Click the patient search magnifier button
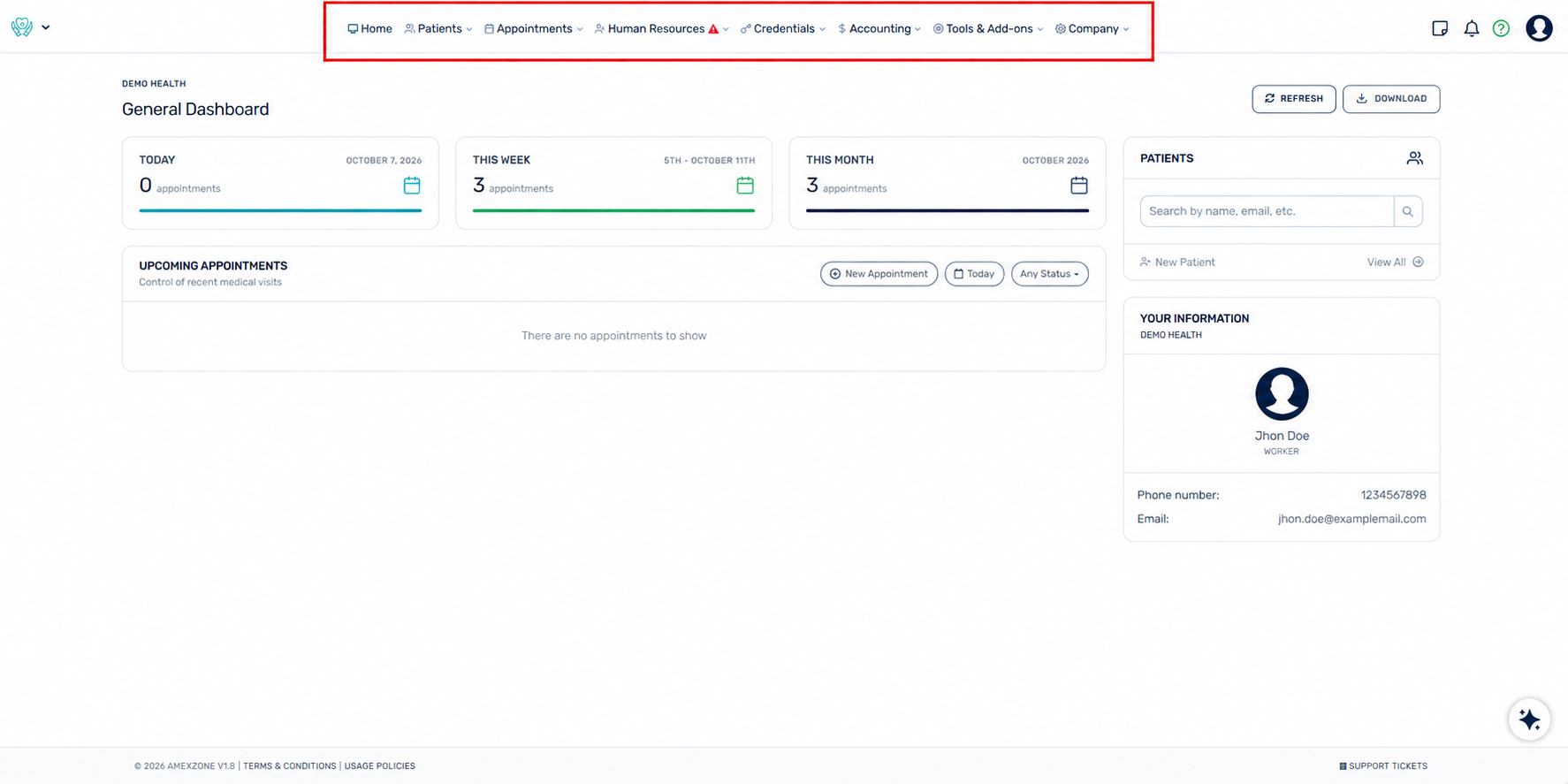Image resolution: width=1568 pixels, height=784 pixels. click(x=1408, y=211)
